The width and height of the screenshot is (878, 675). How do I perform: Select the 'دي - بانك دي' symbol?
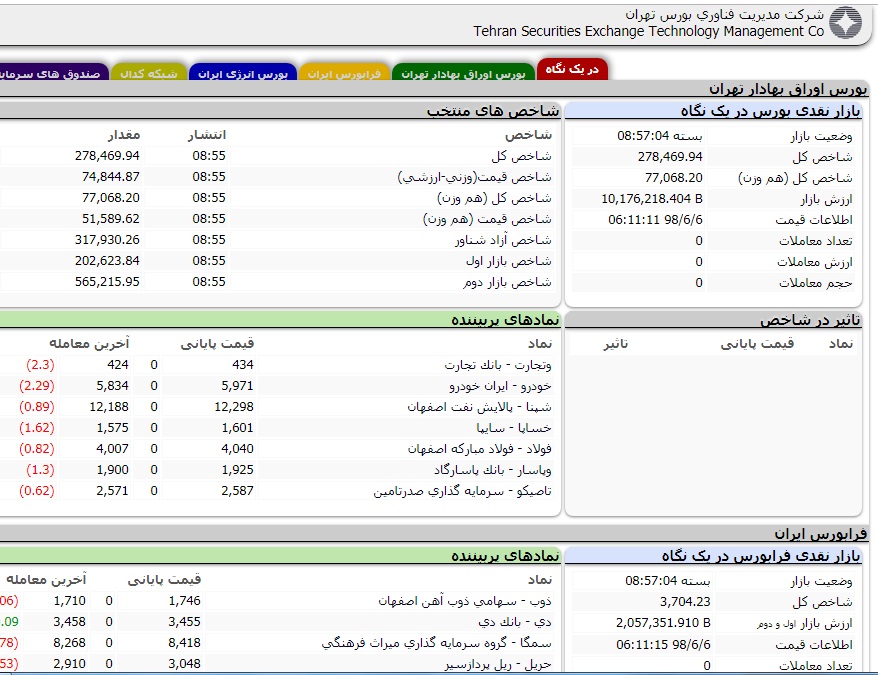tap(515, 622)
